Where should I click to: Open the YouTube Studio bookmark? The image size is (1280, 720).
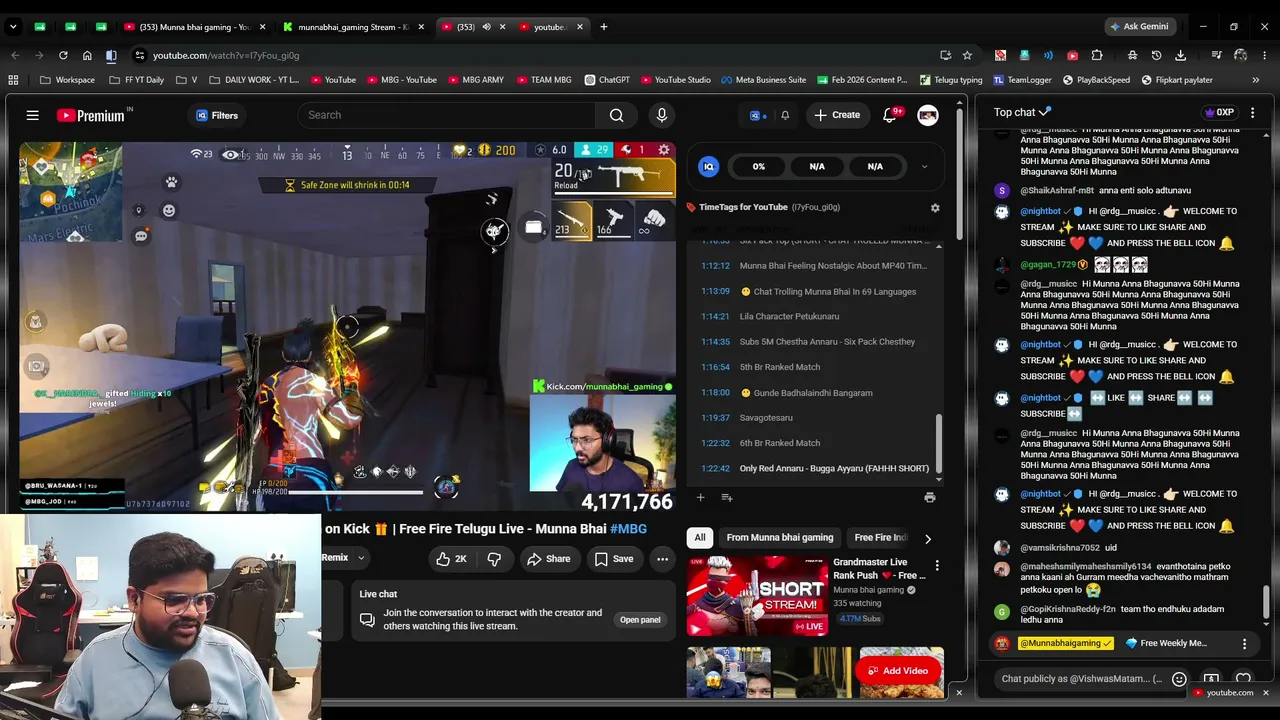677,80
